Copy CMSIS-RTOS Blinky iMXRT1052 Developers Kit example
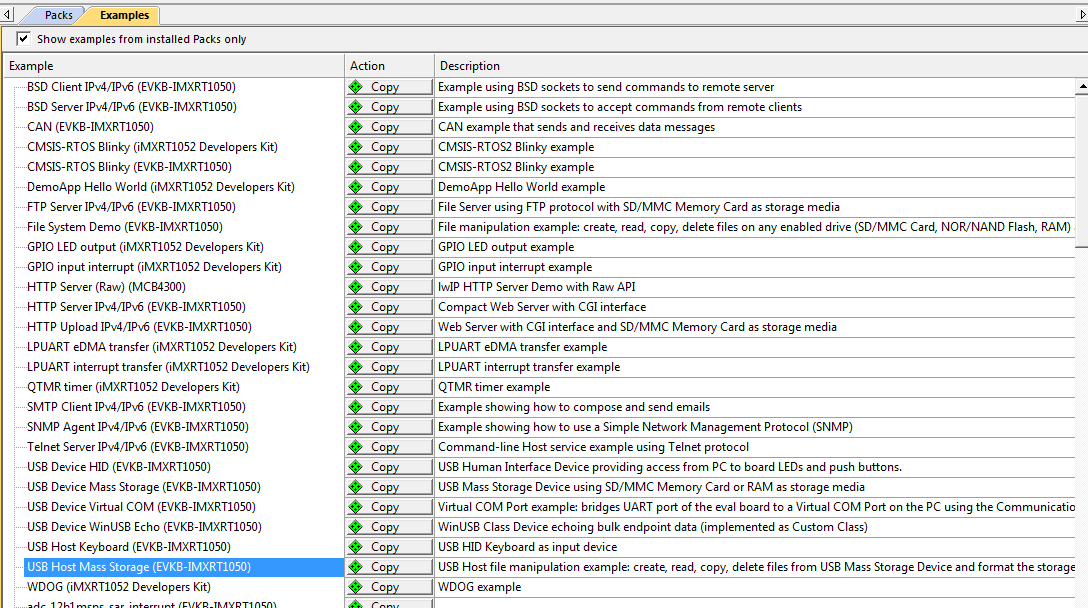 pos(389,147)
